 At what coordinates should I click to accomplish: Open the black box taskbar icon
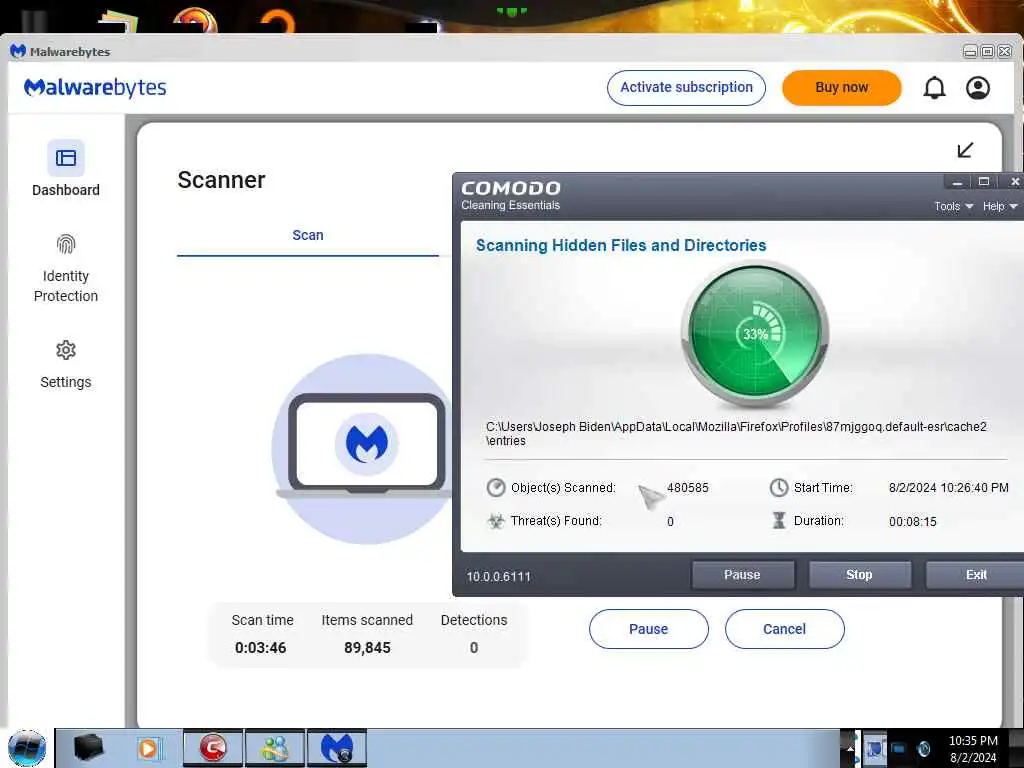click(89, 748)
